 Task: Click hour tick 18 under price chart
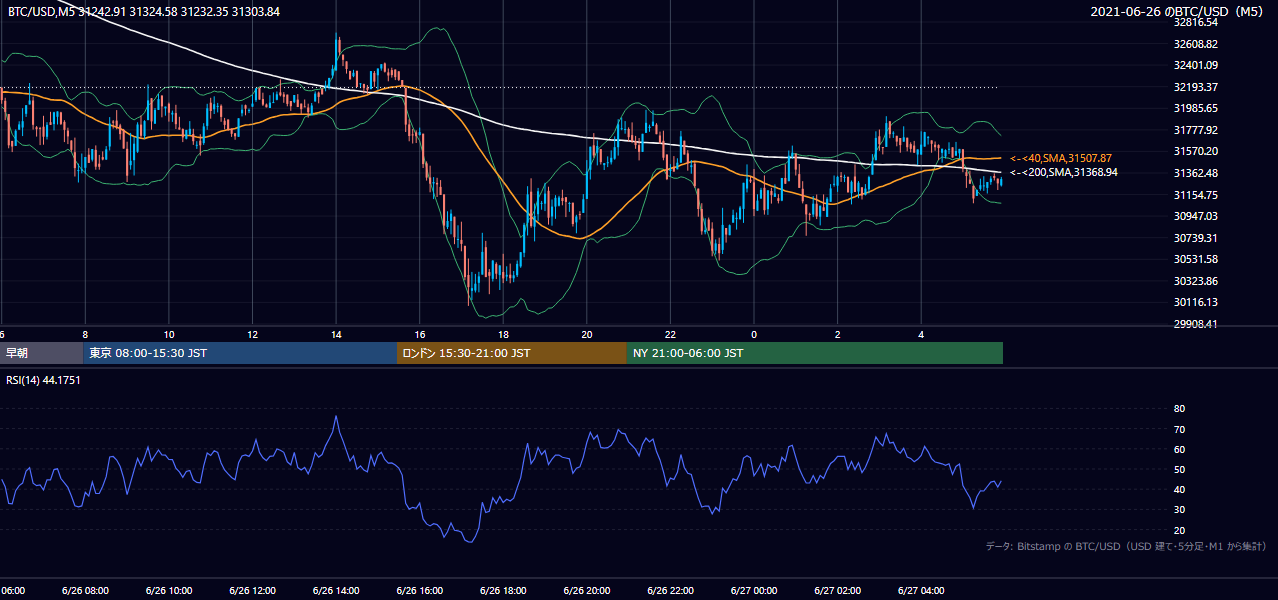click(x=504, y=335)
